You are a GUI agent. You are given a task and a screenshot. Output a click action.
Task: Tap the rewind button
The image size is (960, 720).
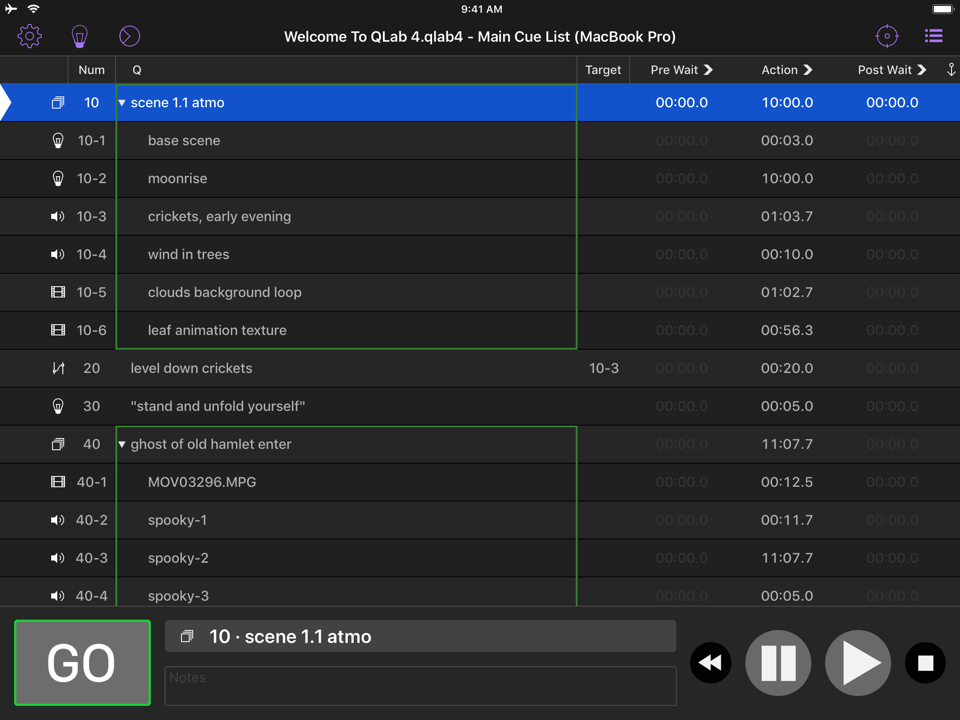pos(711,663)
